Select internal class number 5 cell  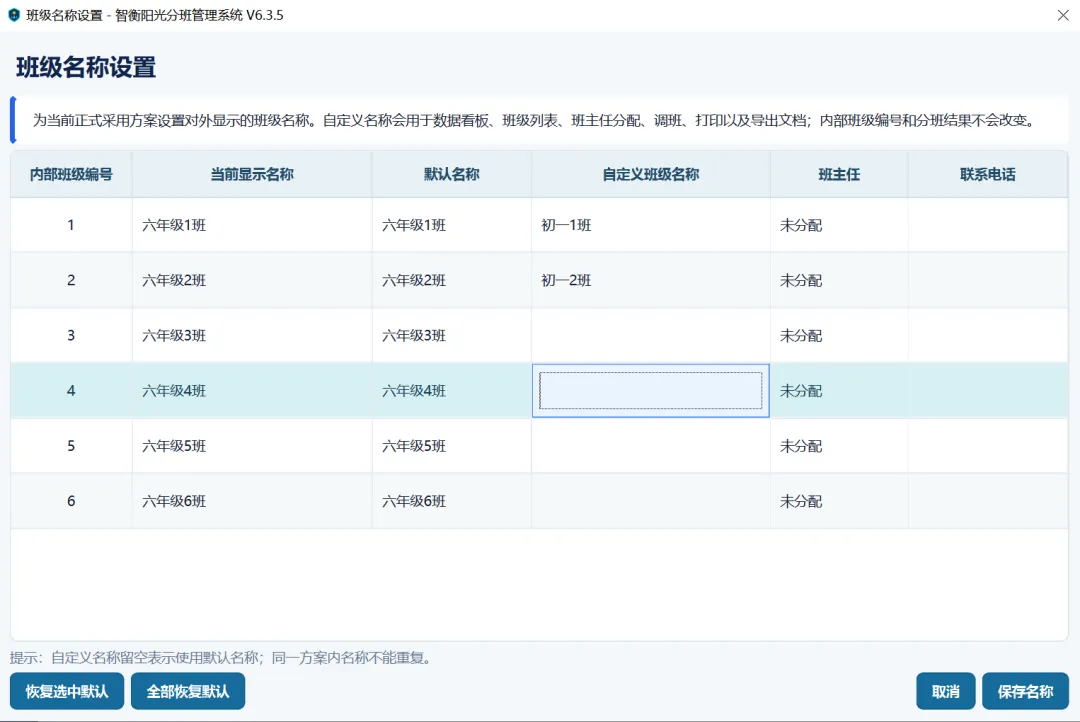click(71, 446)
